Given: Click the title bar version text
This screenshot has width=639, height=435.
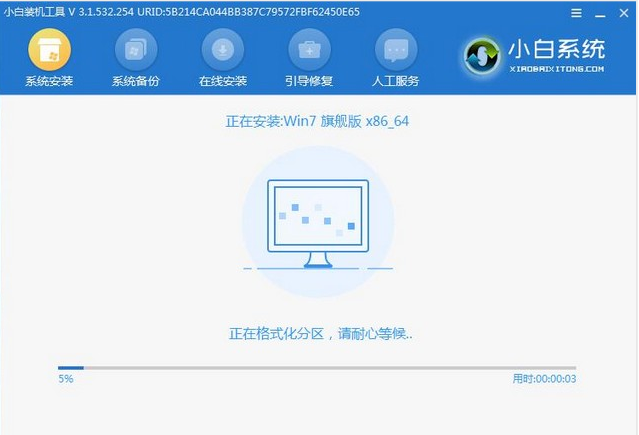Looking at the screenshot, I should (182, 12).
